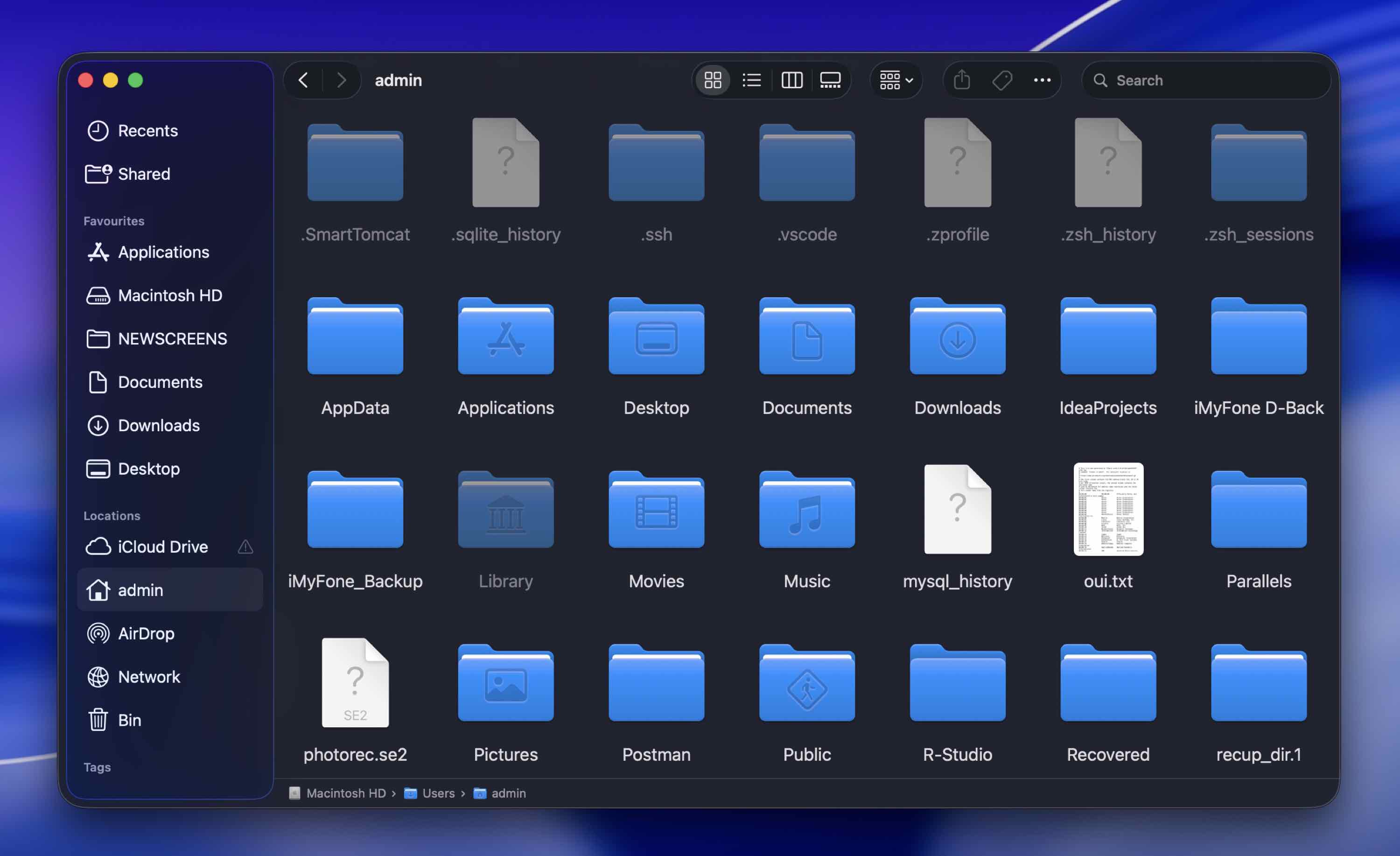Open Network in the sidebar
This screenshot has height=856, width=1400.
[x=169, y=676]
